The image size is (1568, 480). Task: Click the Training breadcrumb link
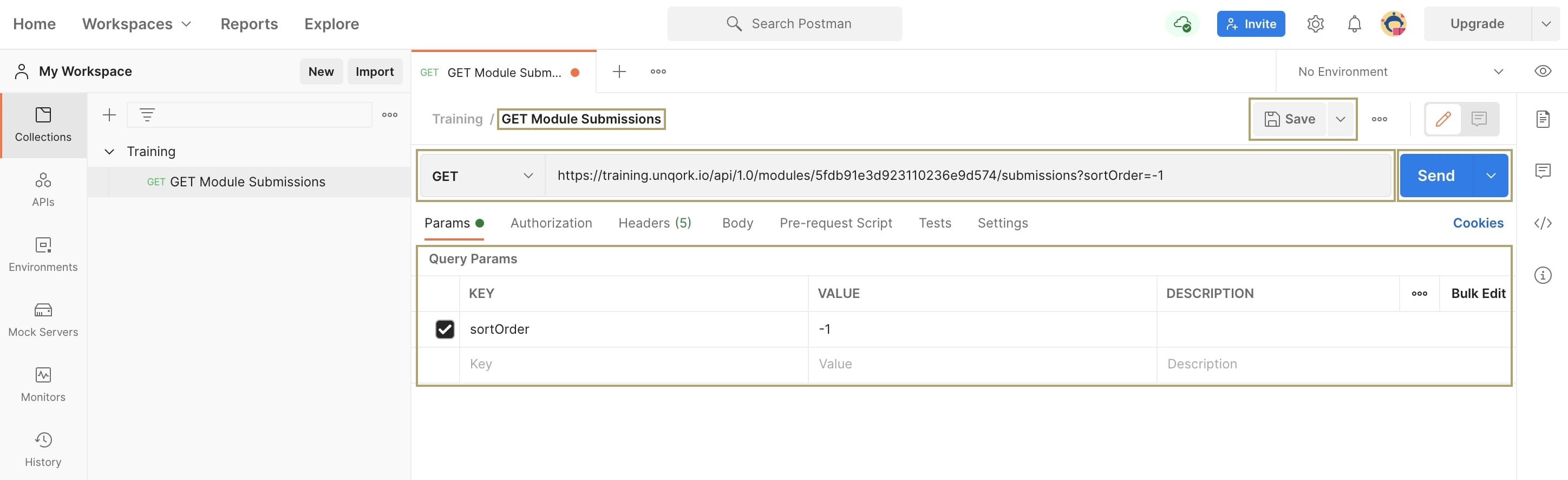tap(457, 119)
